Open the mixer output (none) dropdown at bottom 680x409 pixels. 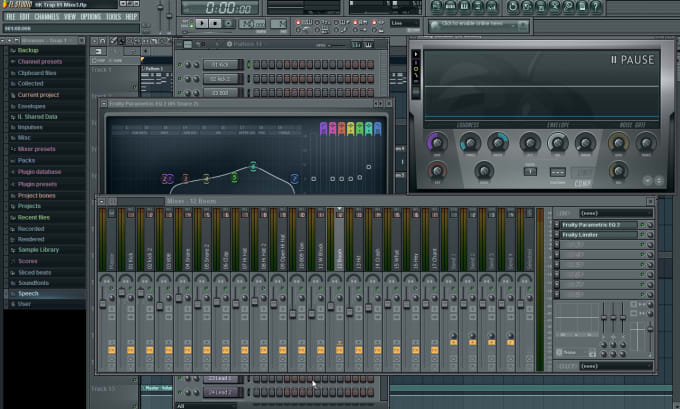616,366
